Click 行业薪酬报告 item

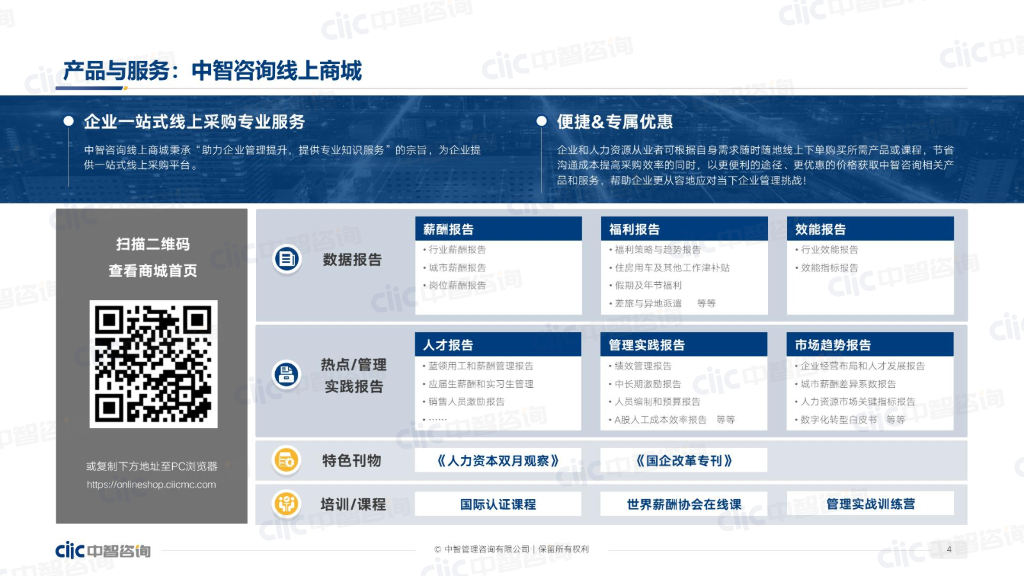pos(457,249)
